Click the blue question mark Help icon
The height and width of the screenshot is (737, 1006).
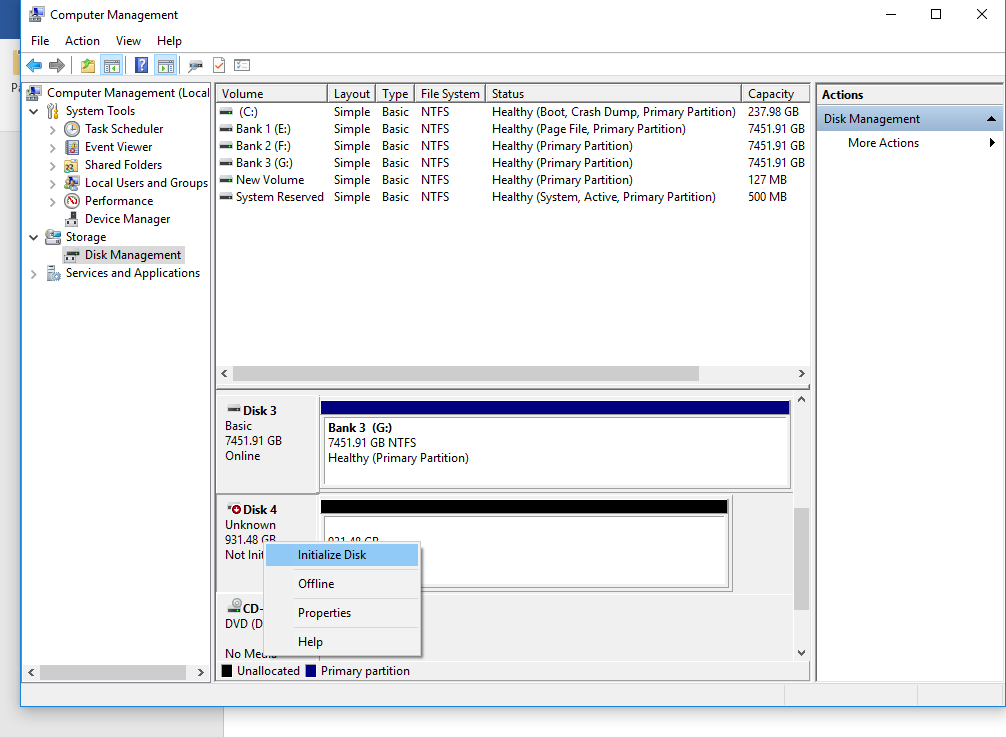pyautogui.click(x=141, y=66)
